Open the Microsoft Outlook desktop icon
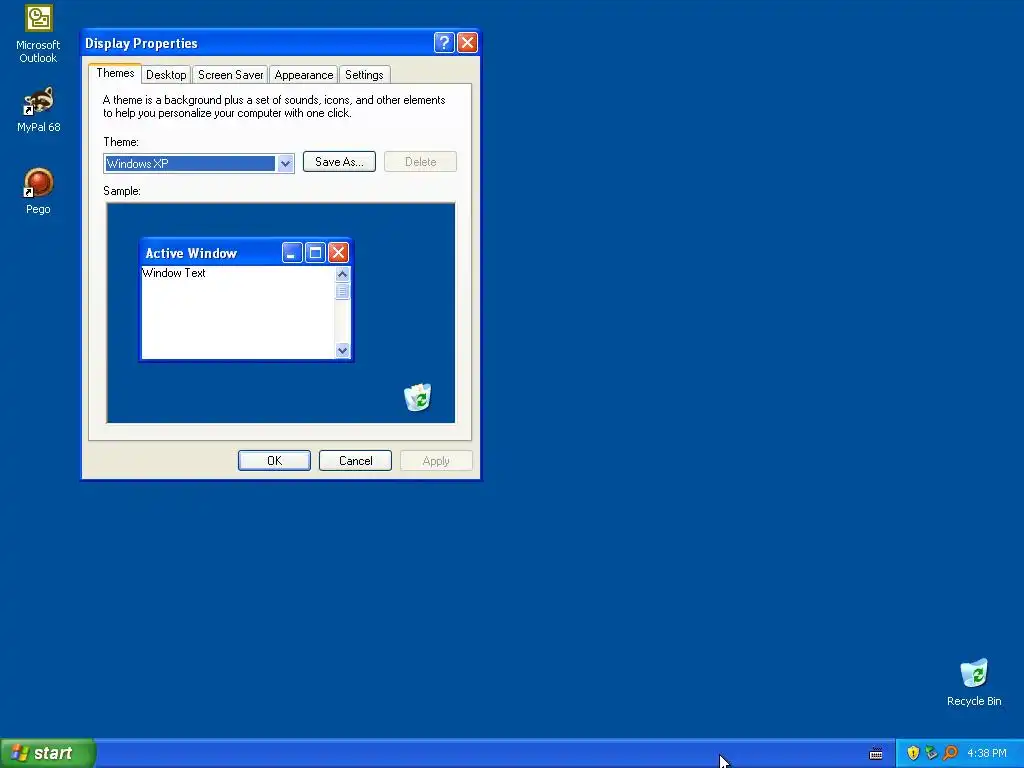Viewport: 1024px width, 768px height. pos(38,34)
